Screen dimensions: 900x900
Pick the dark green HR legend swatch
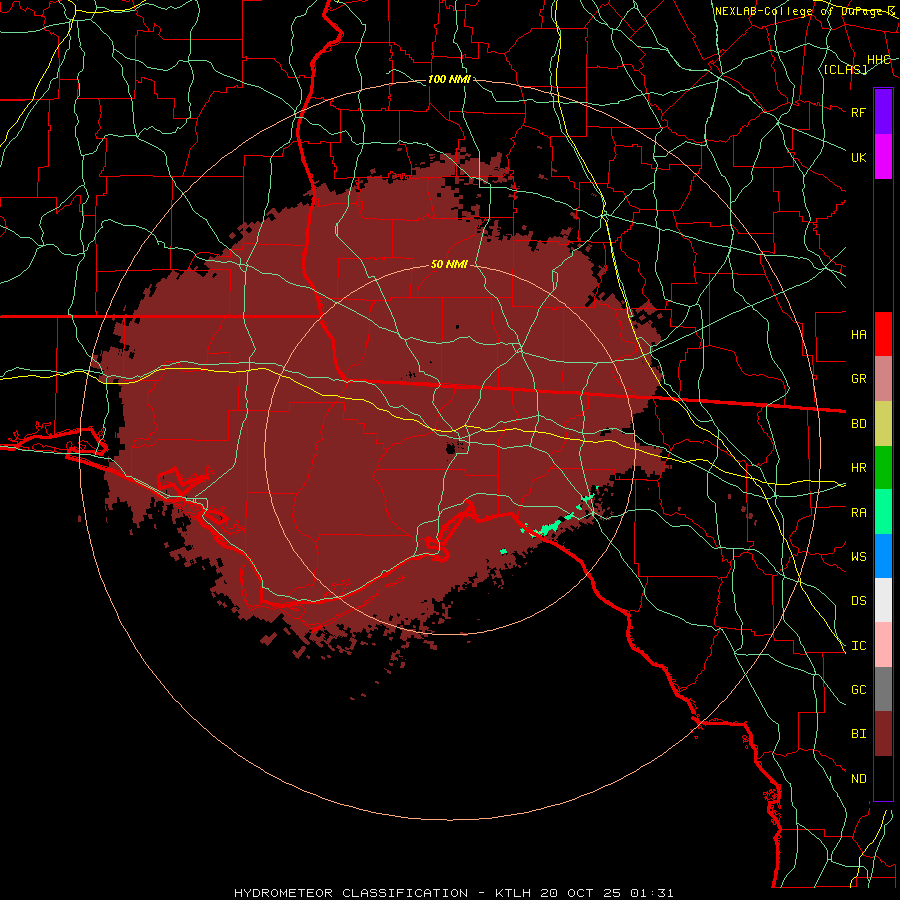883,468
